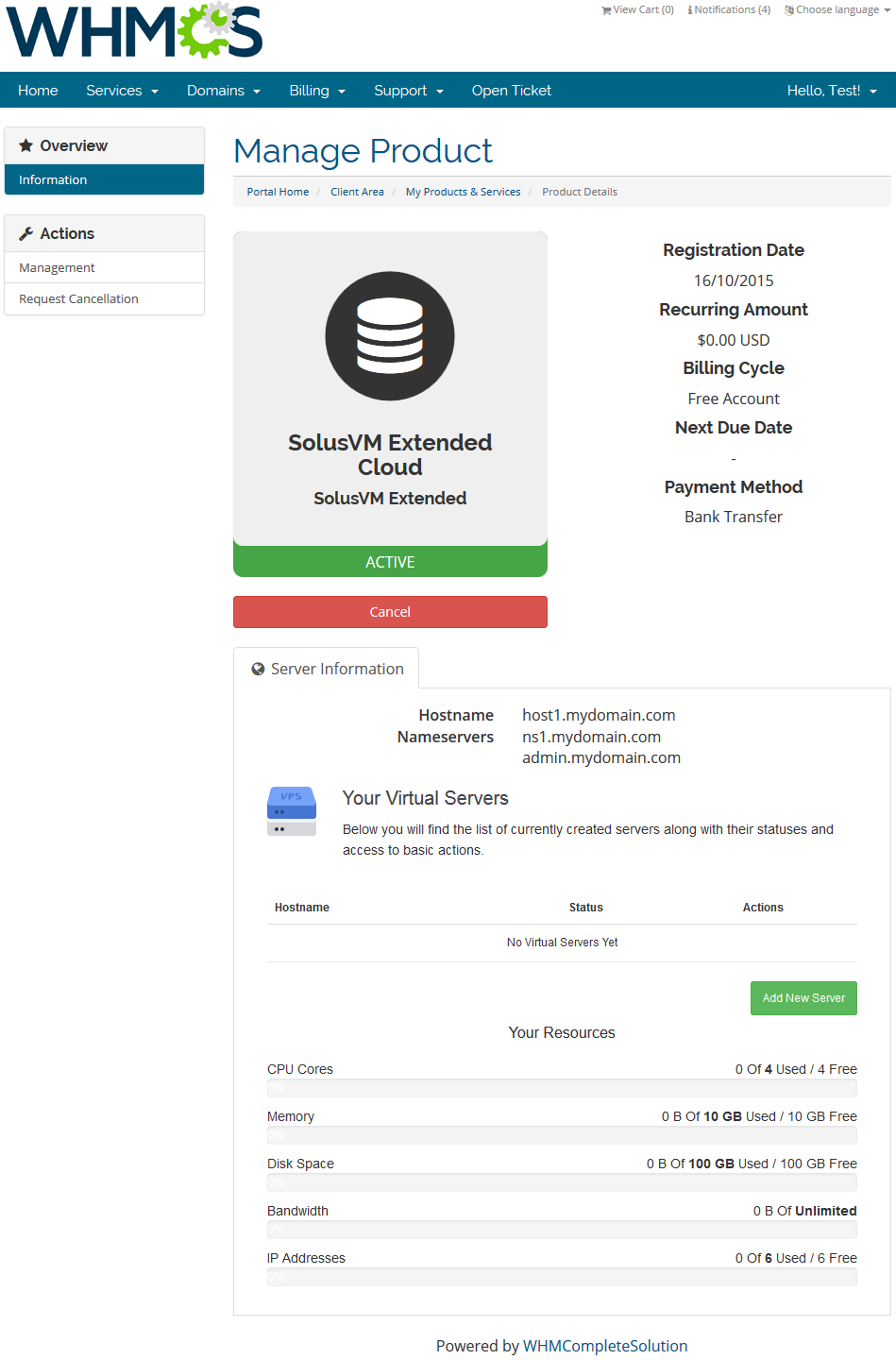Viewport: 896px width, 1360px height.
Task: Click the Your Resources heading
Action: [x=562, y=1032]
